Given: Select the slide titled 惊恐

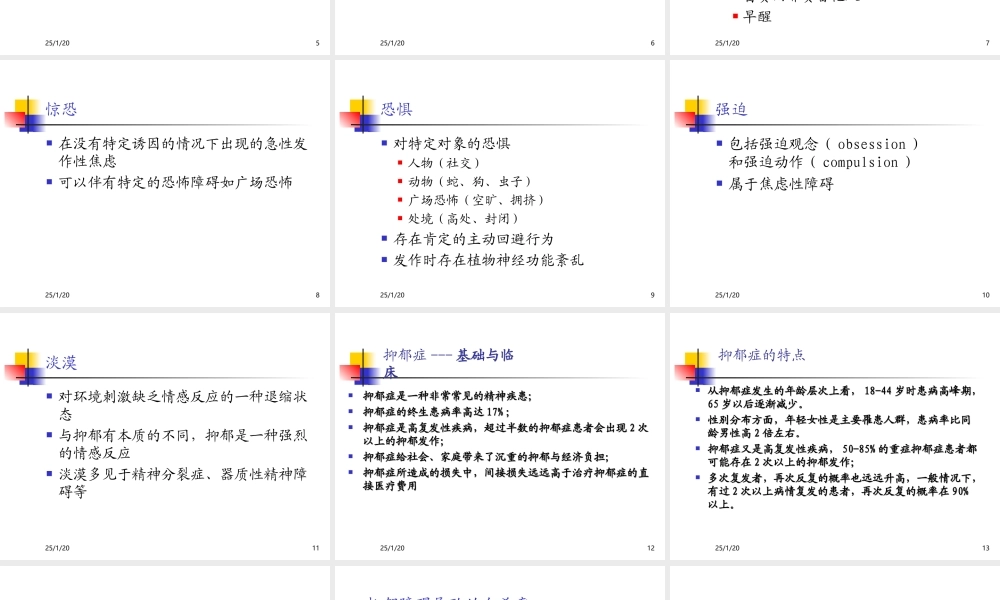Looking at the screenshot, I should [165, 184].
